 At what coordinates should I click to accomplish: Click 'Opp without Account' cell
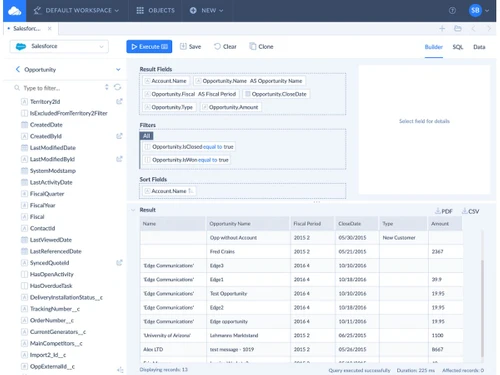(248, 238)
